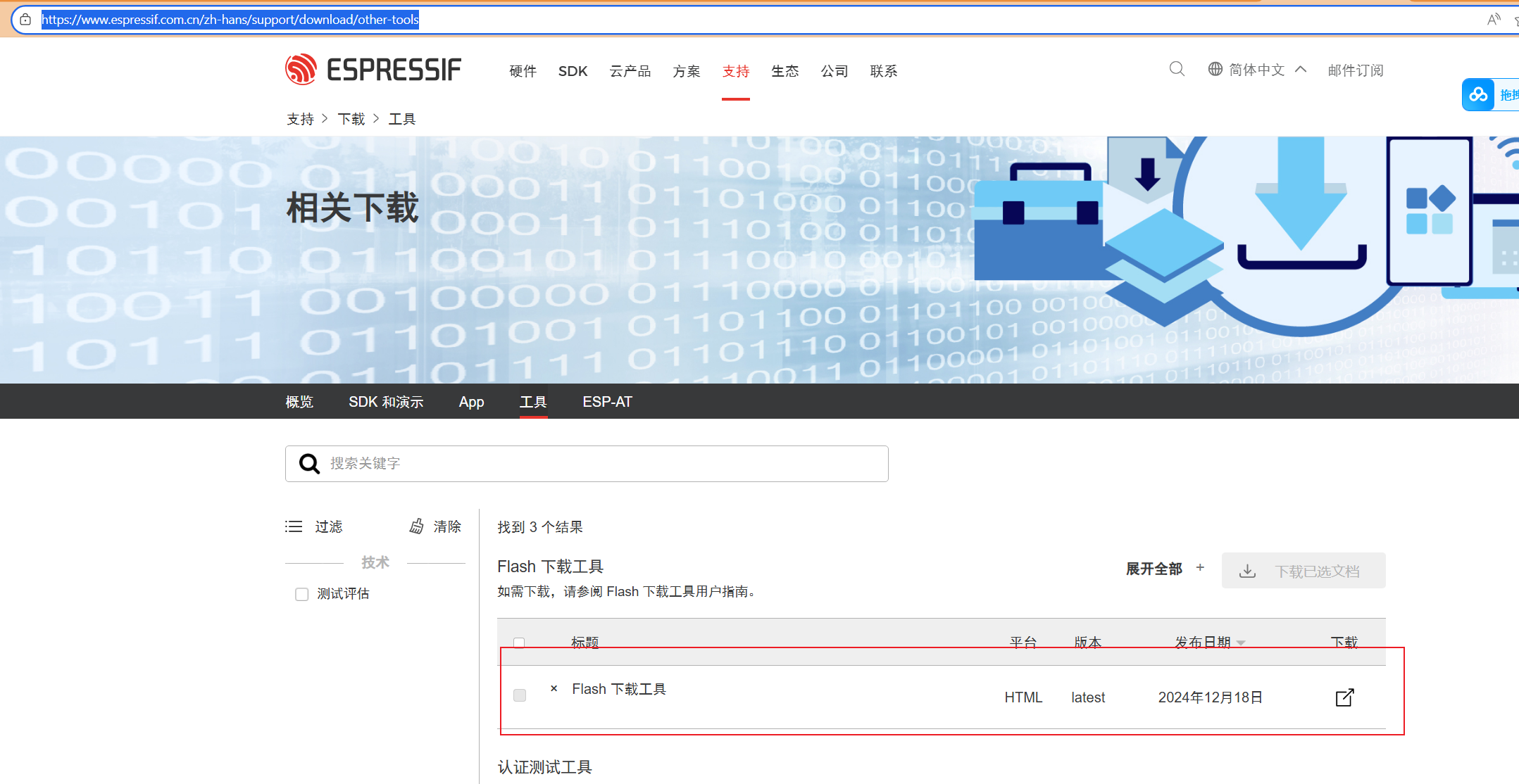Screen dimensions: 1519x784
Task: Click the download icon on 下载已选文档
Action: [x=1248, y=571]
